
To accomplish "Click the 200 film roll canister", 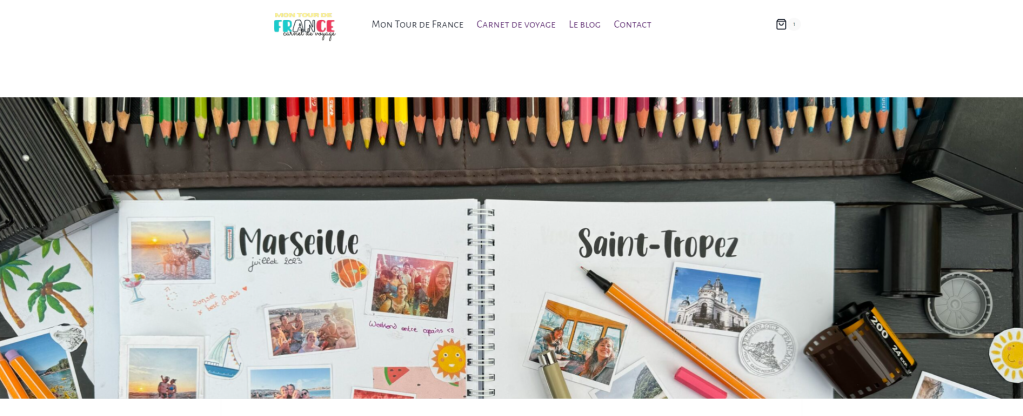I will 860,348.
